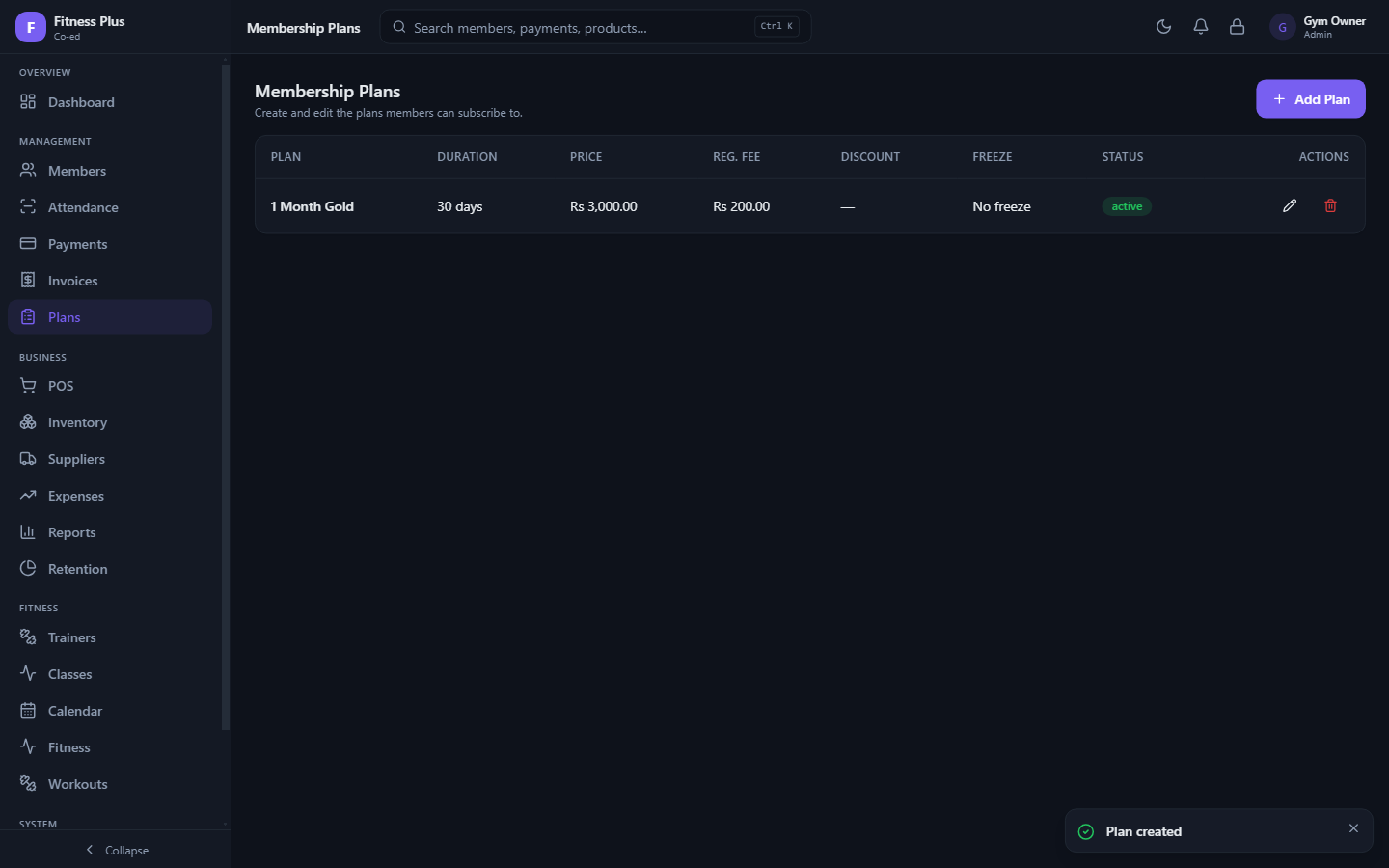This screenshot has height=868, width=1389.
Task: Click the Suppliers truck icon
Action: [28, 459]
